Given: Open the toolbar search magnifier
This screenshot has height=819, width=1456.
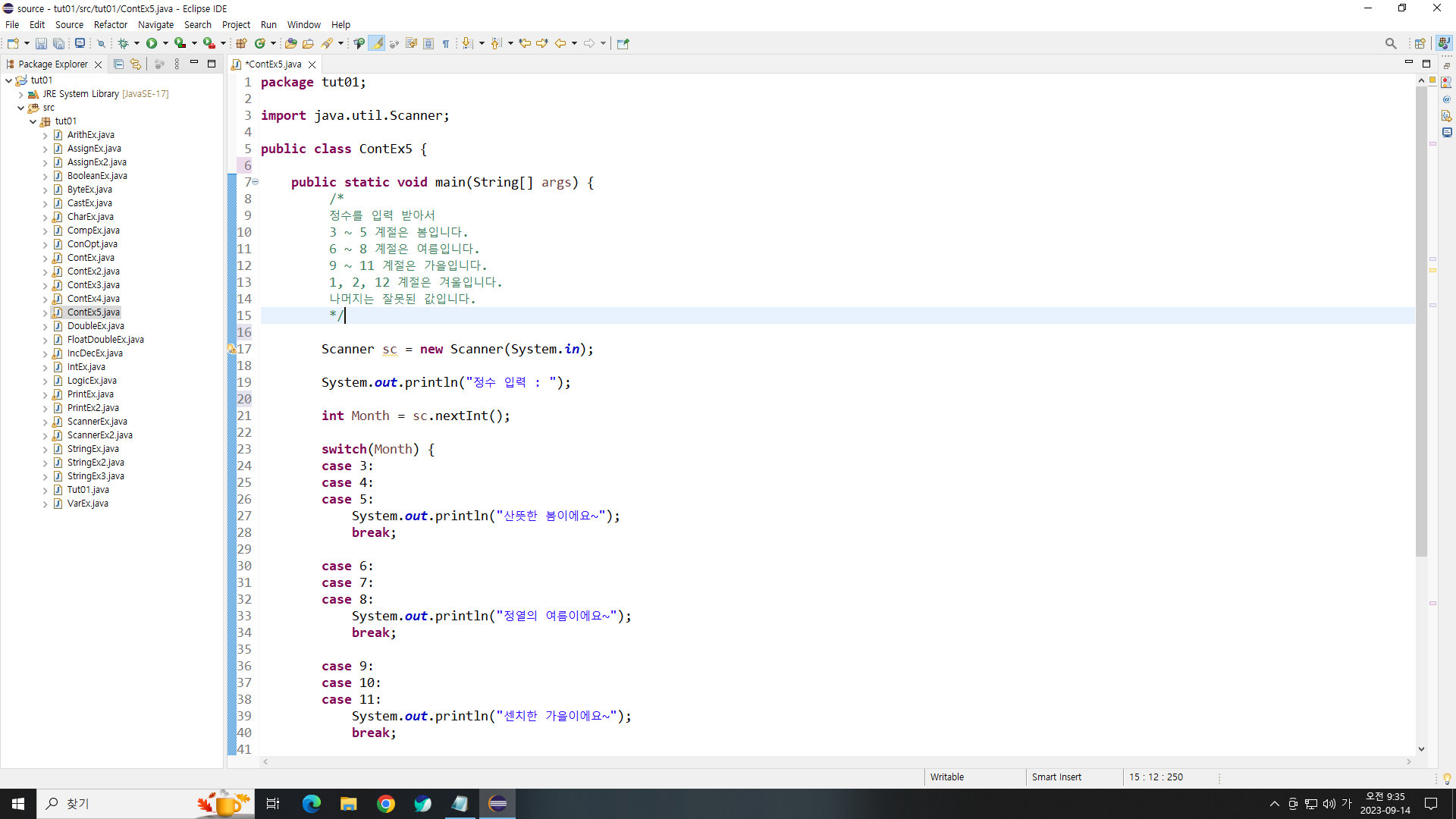Looking at the screenshot, I should [1390, 43].
